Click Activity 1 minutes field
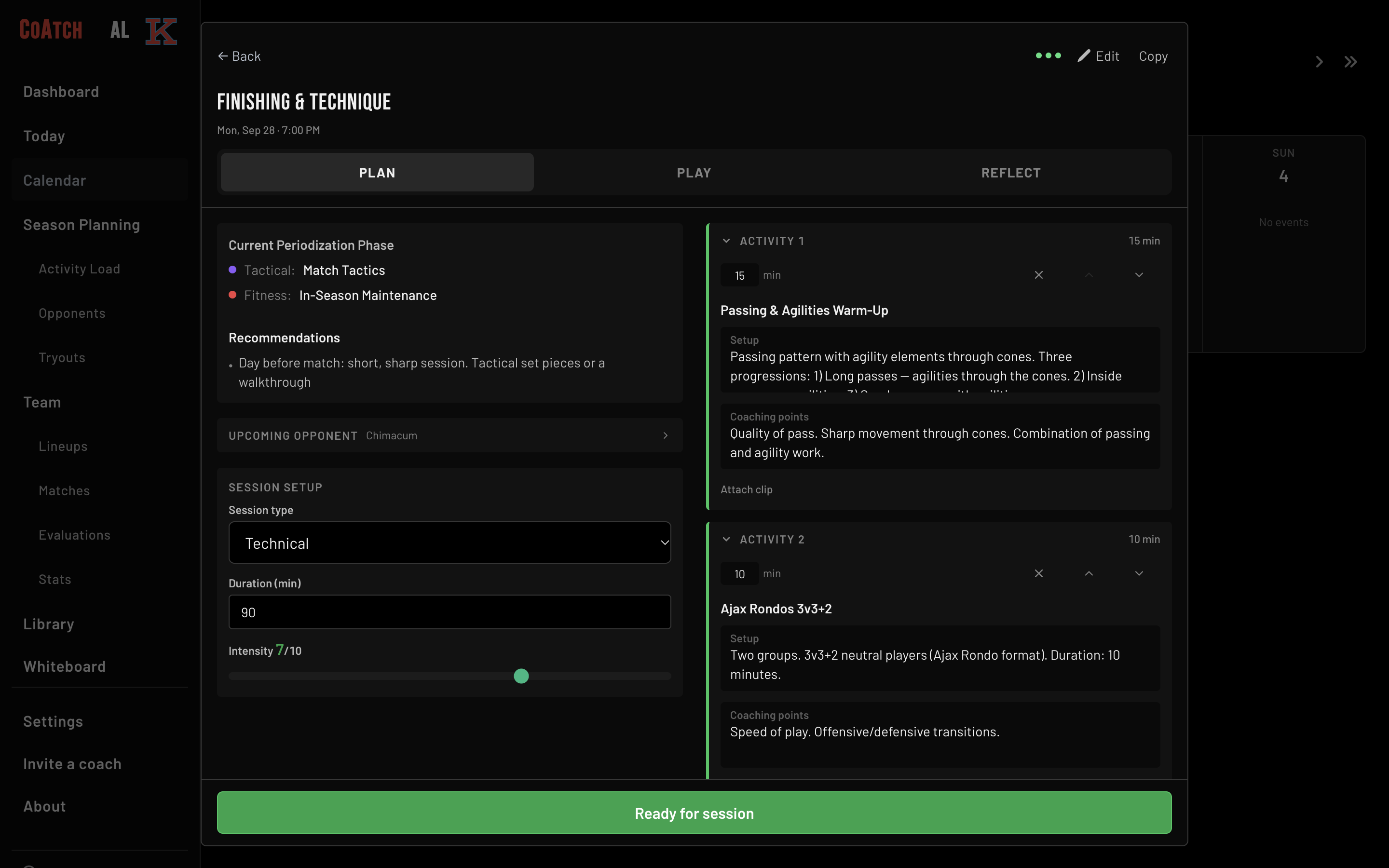The height and width of the screenshot is (868, 1389). (739, 275)
